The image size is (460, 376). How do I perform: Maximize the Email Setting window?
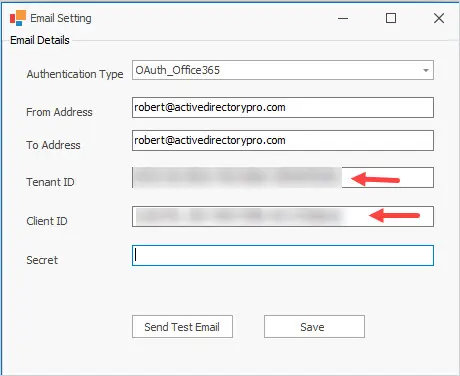pyautogui.click(x=391, y=18)
